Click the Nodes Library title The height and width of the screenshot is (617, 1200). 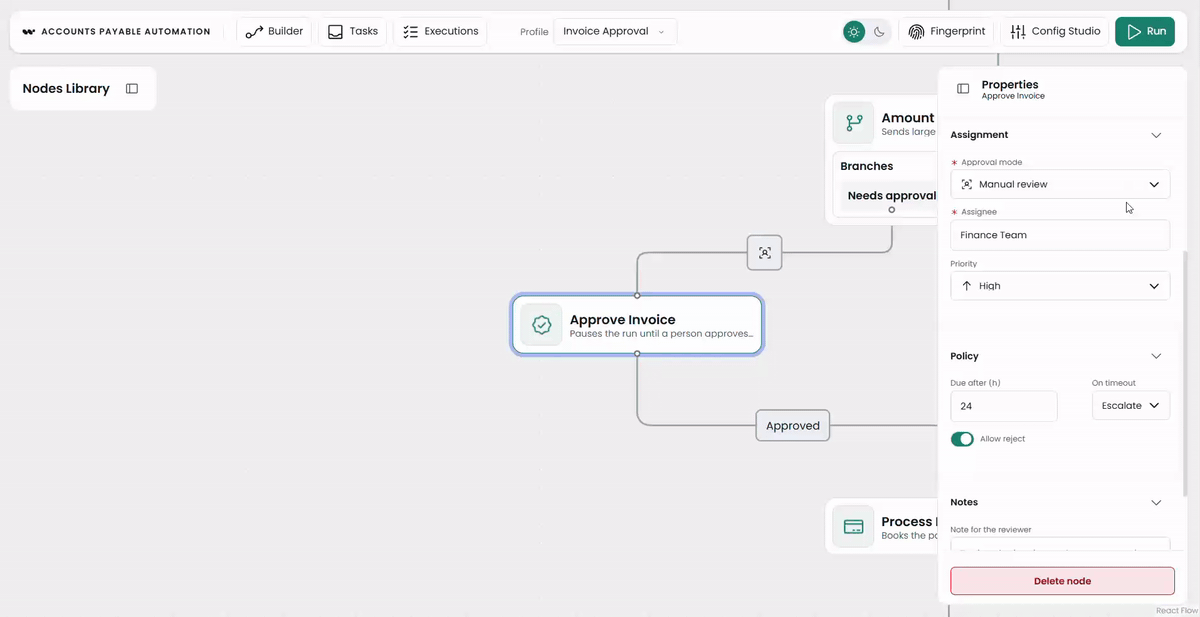(66, 89)
